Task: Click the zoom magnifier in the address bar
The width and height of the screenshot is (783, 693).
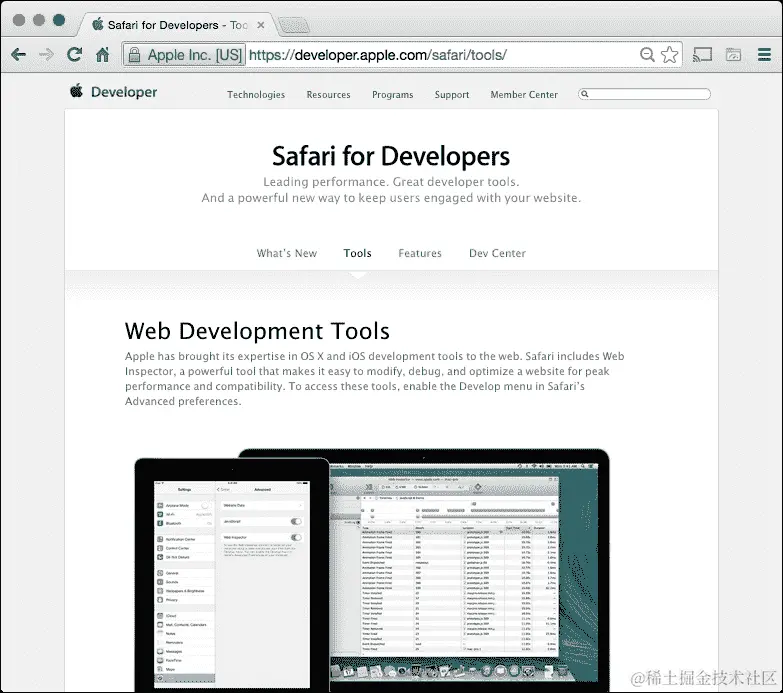Action: 647,54
